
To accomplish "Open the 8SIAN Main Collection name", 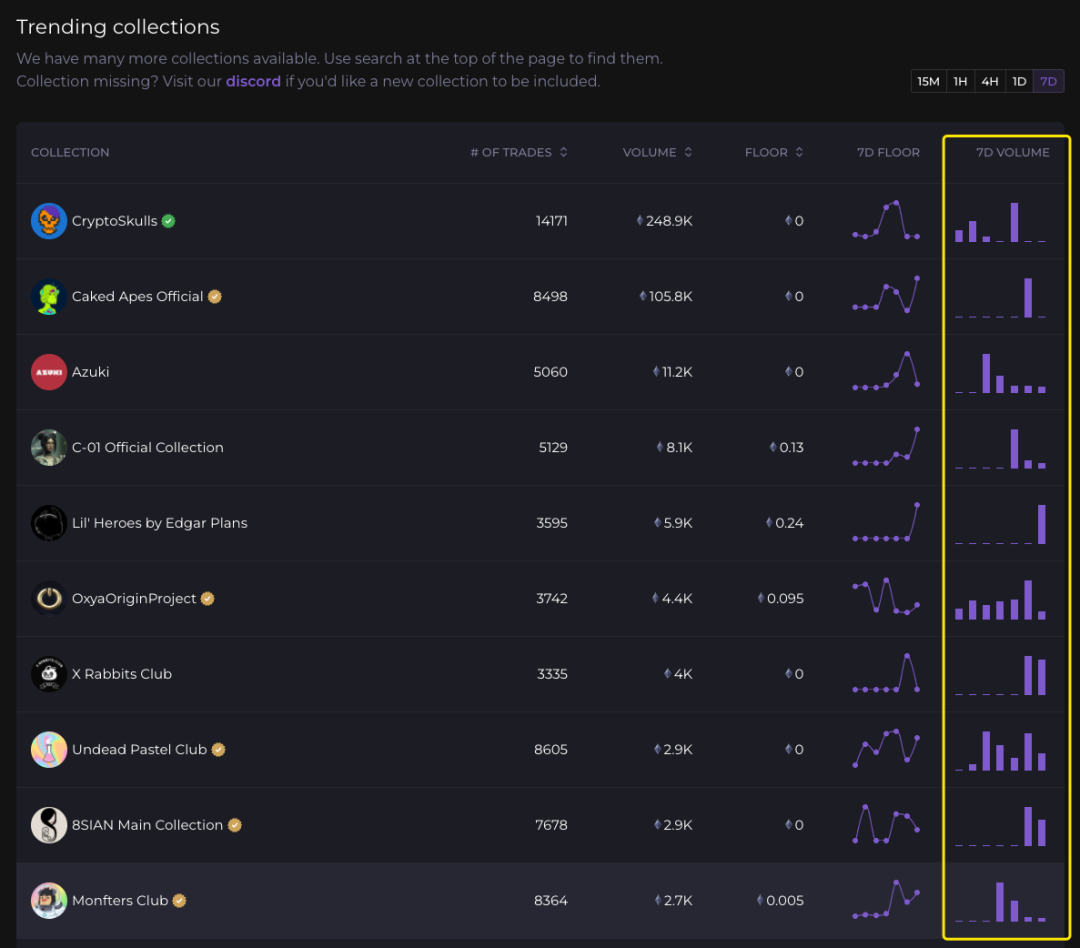I will (x=147, y=825).
